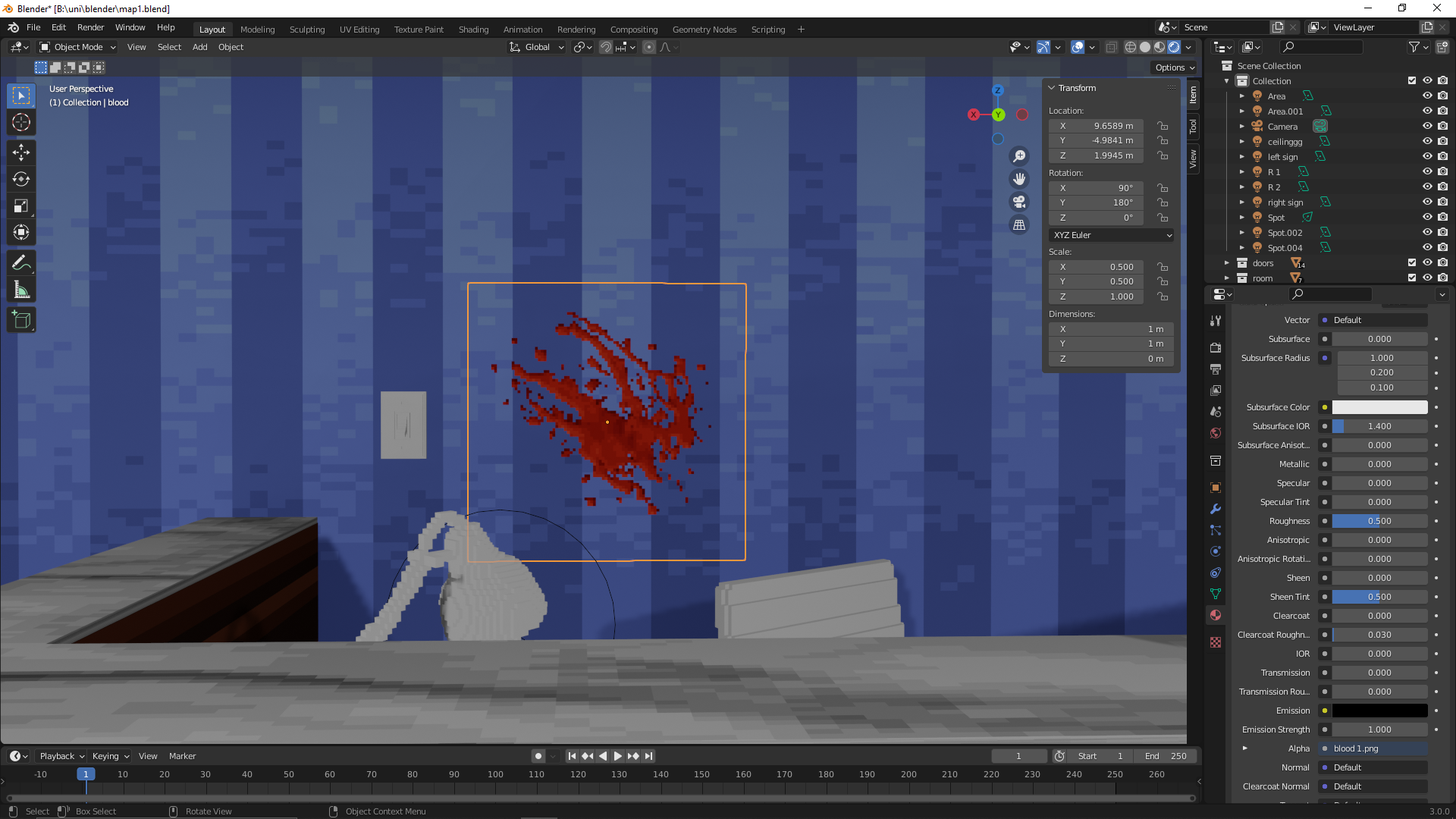Adjust the Roughness slider
The image size is (1456, 819).
pyautogui.click(x=1379, y=521)
